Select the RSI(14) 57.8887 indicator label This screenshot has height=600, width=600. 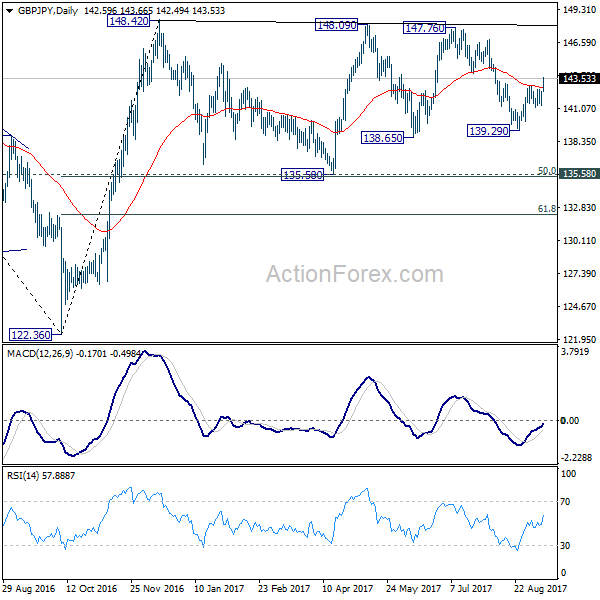41,476
